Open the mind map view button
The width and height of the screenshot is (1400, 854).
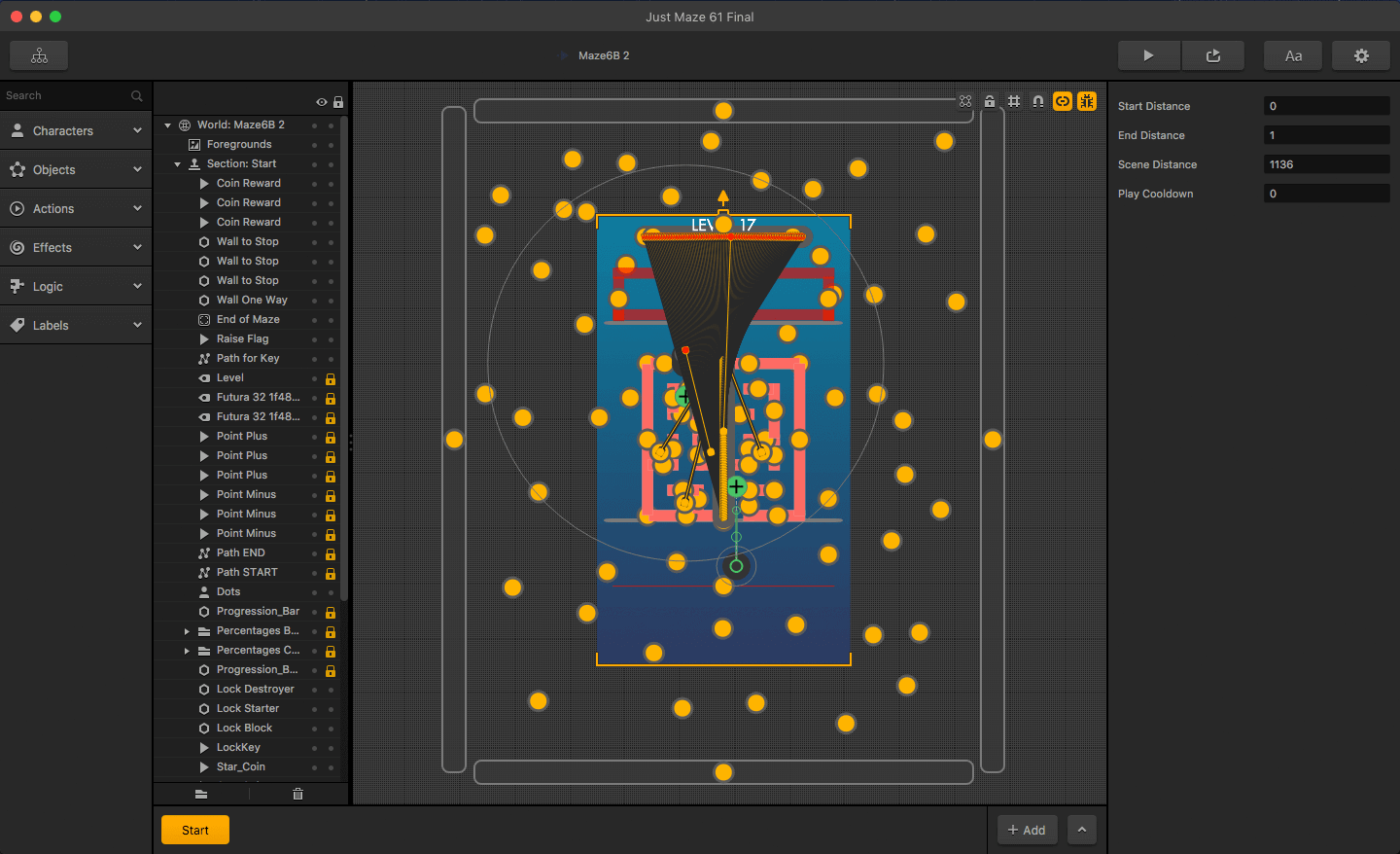click(39, 55)
